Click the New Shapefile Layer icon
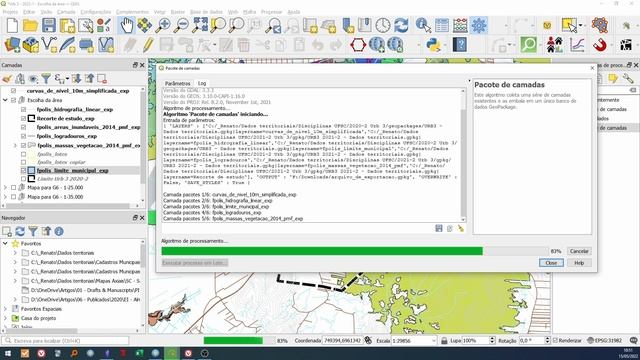640x360 pixels. pos(49,44)
